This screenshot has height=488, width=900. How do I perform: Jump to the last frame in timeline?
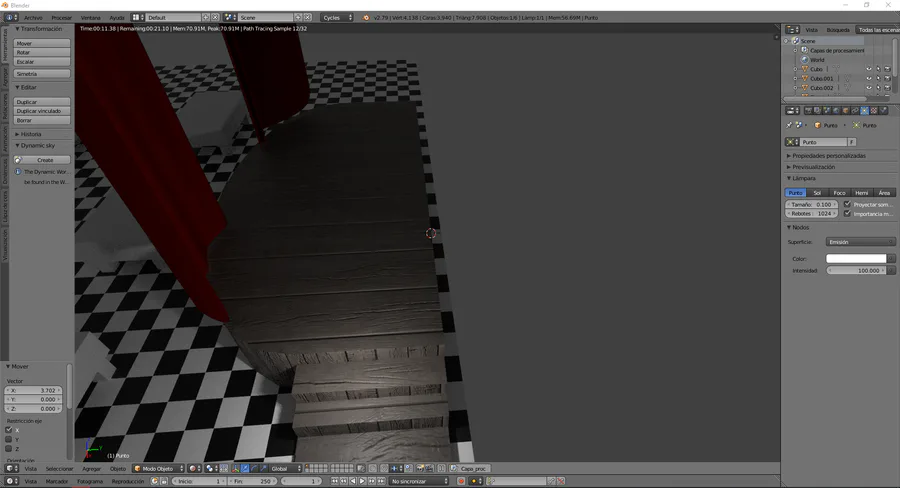tap(381, 481)
